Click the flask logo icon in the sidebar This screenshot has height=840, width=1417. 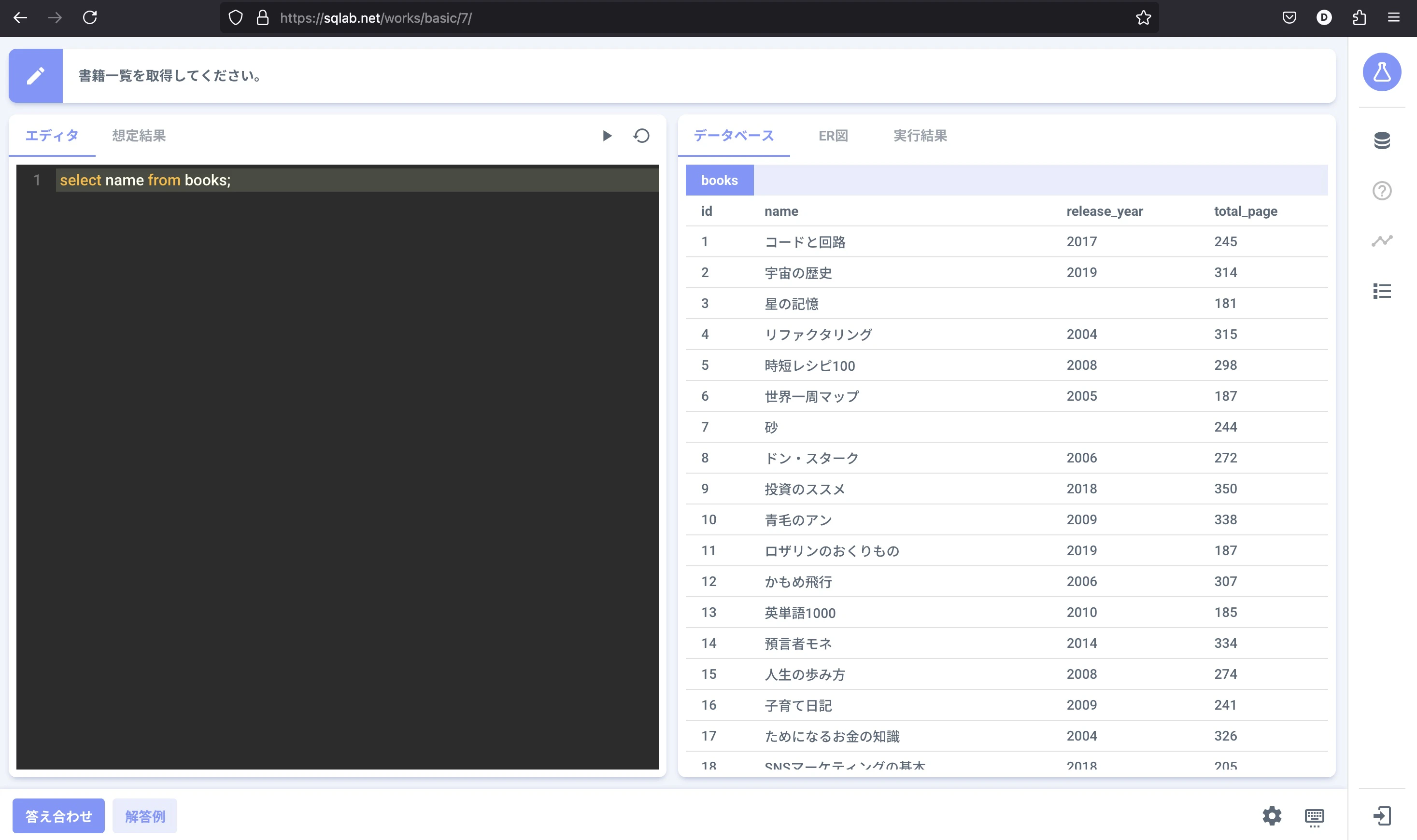1381,72
